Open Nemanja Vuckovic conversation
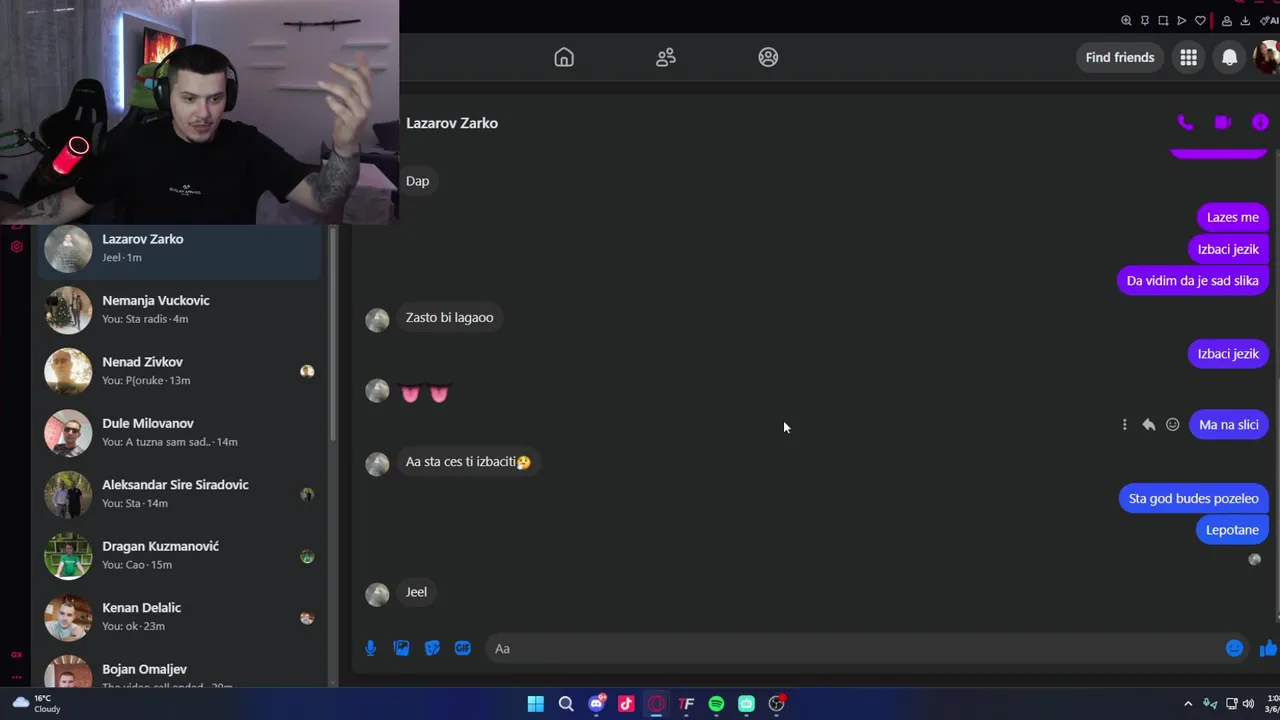1280x720 pixels. [180, 309]
